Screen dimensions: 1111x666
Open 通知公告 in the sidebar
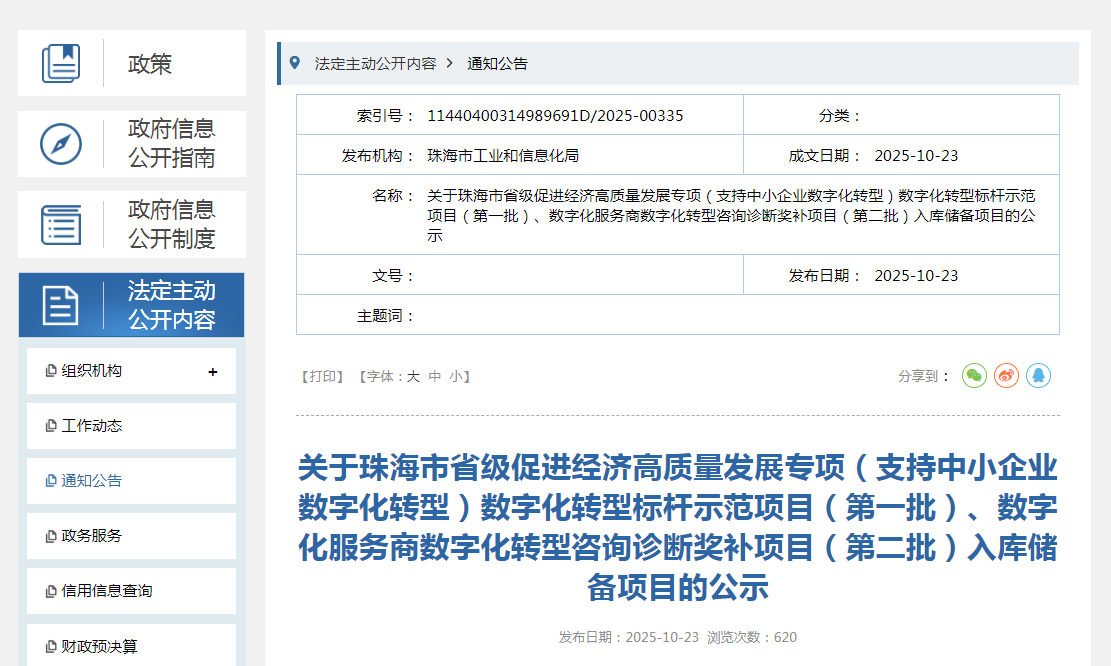[x=91, y=481]
